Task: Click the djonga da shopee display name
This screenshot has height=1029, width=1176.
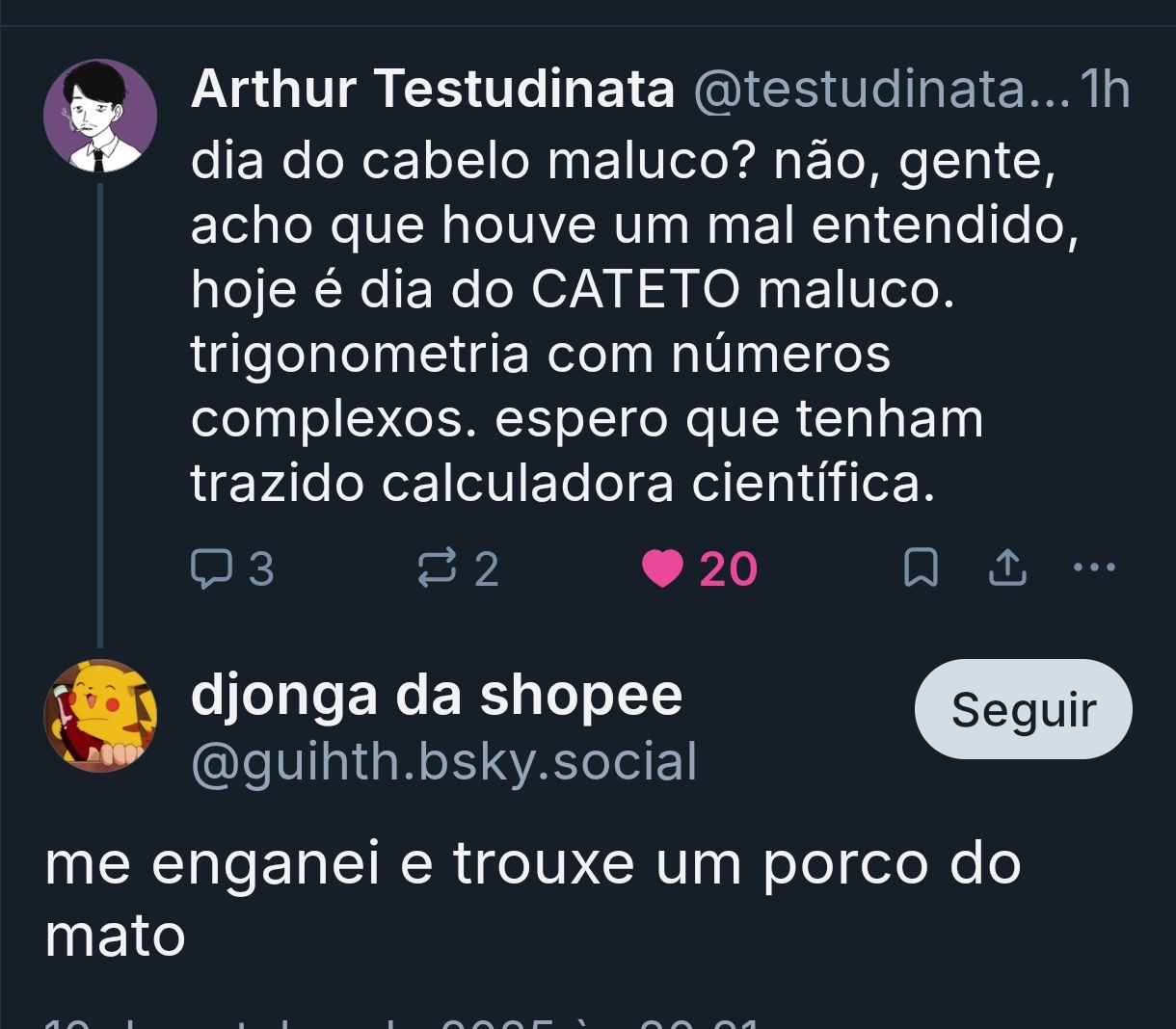Action: [x=437, y=695]
